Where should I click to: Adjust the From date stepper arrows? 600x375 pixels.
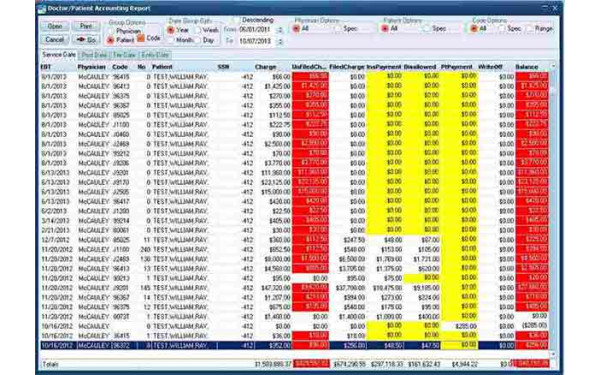pyautogui.click(x=280, y=30)
